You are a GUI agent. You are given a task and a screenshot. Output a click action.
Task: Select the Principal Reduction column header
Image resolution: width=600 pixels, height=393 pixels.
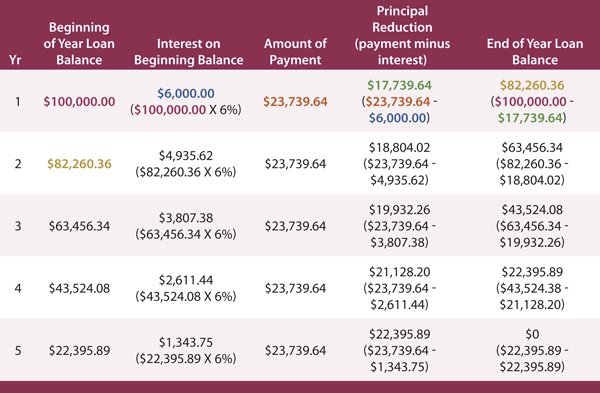tap(402, 35)
